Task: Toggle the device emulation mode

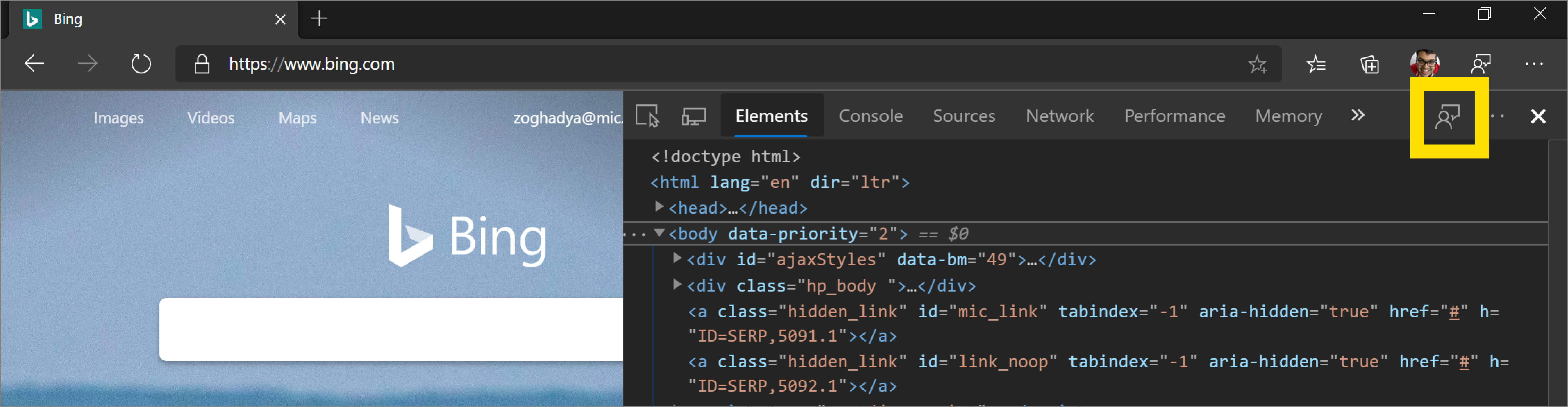Action: [694, 116]
